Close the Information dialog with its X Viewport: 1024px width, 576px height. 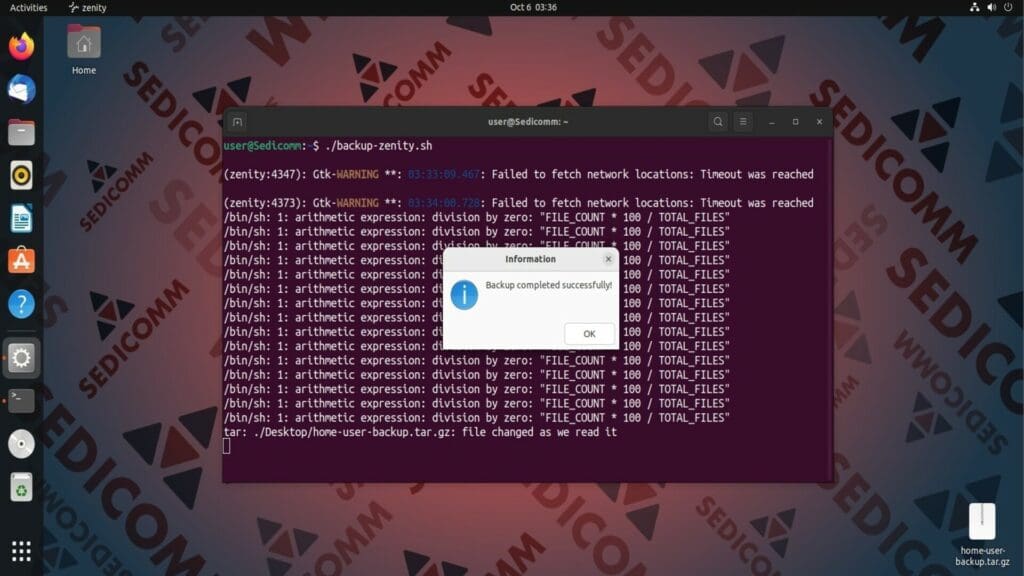point(608,258)
